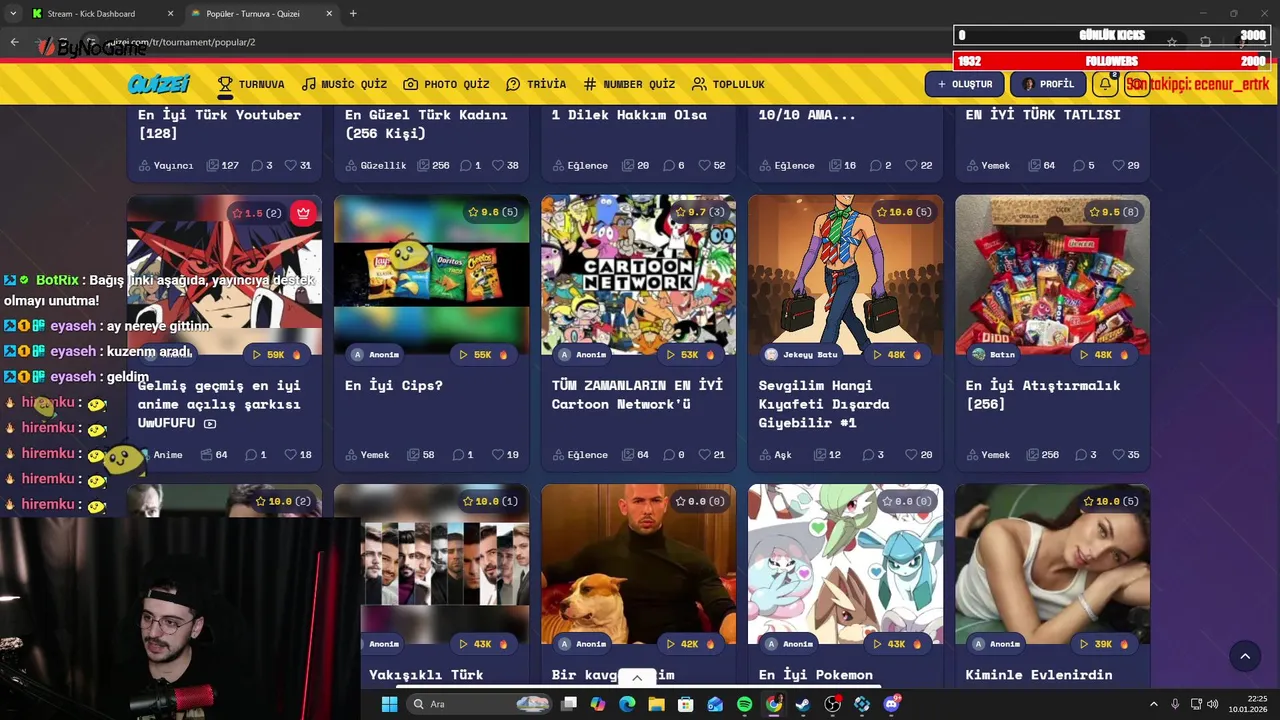Expand the chevron-up panel above taskbar
Viewport: 1280px width, 720px height.
pyautogui.click(x=637, y=678)
